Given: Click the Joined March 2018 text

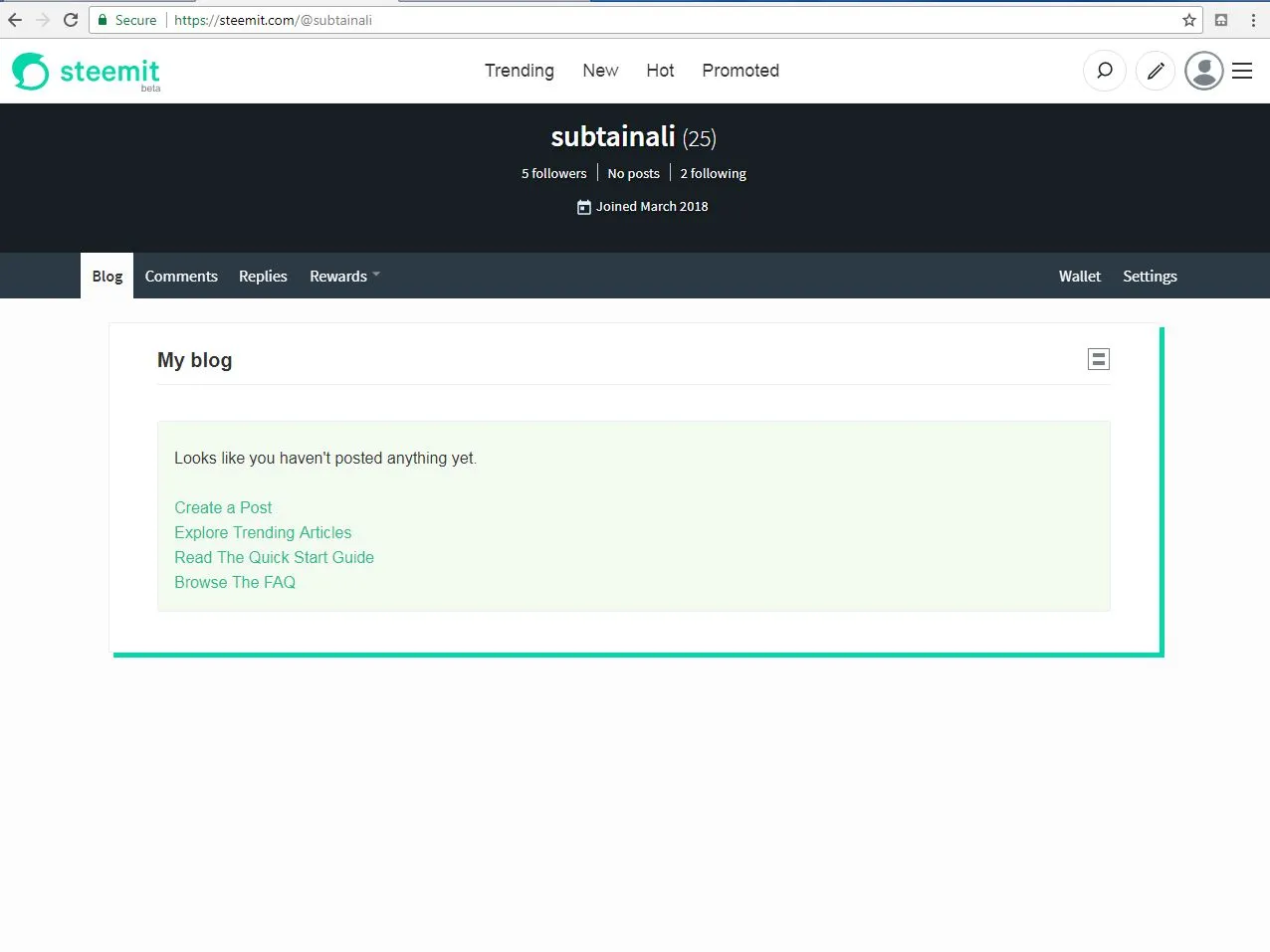Looking at the screenshot, I should (x=652, y=207).
